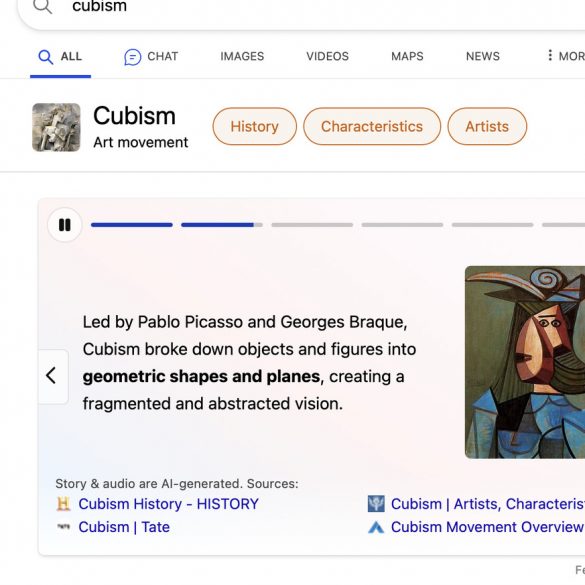Viewport: 585px width, 585px height.
Task: Click the second story progress segment
Action: 222,225
